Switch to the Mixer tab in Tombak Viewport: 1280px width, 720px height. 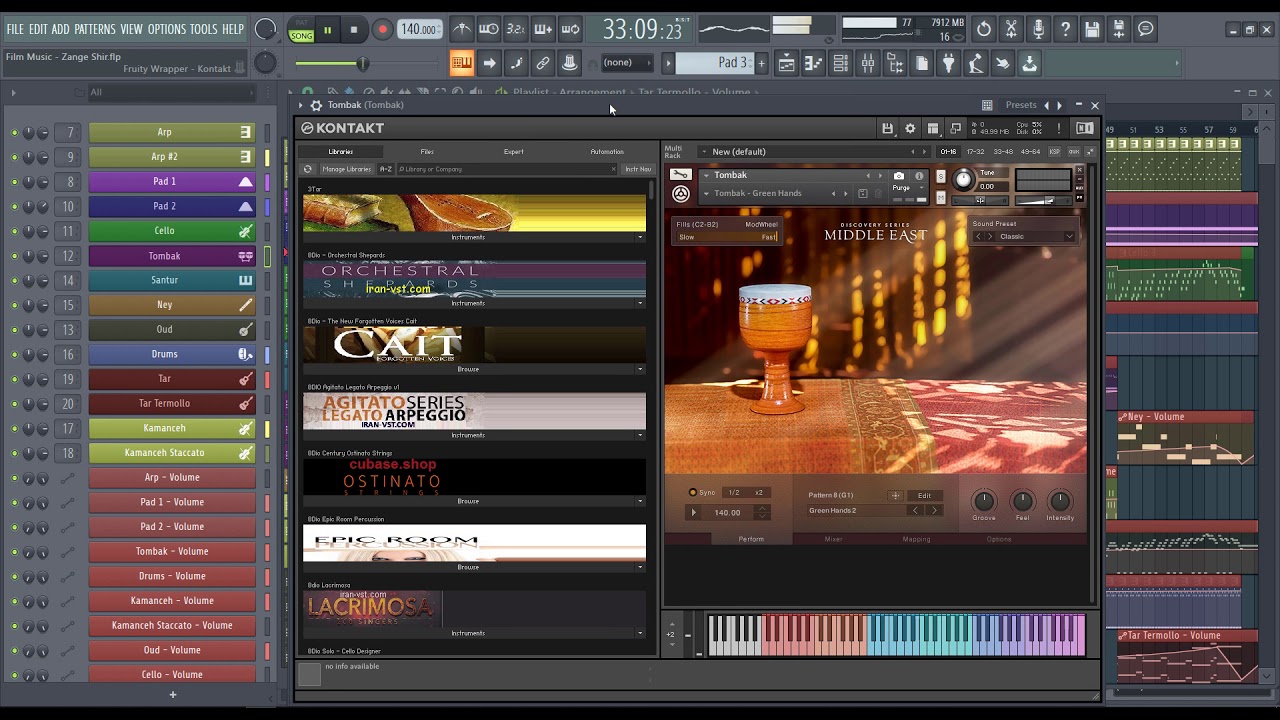coord(833,539)
